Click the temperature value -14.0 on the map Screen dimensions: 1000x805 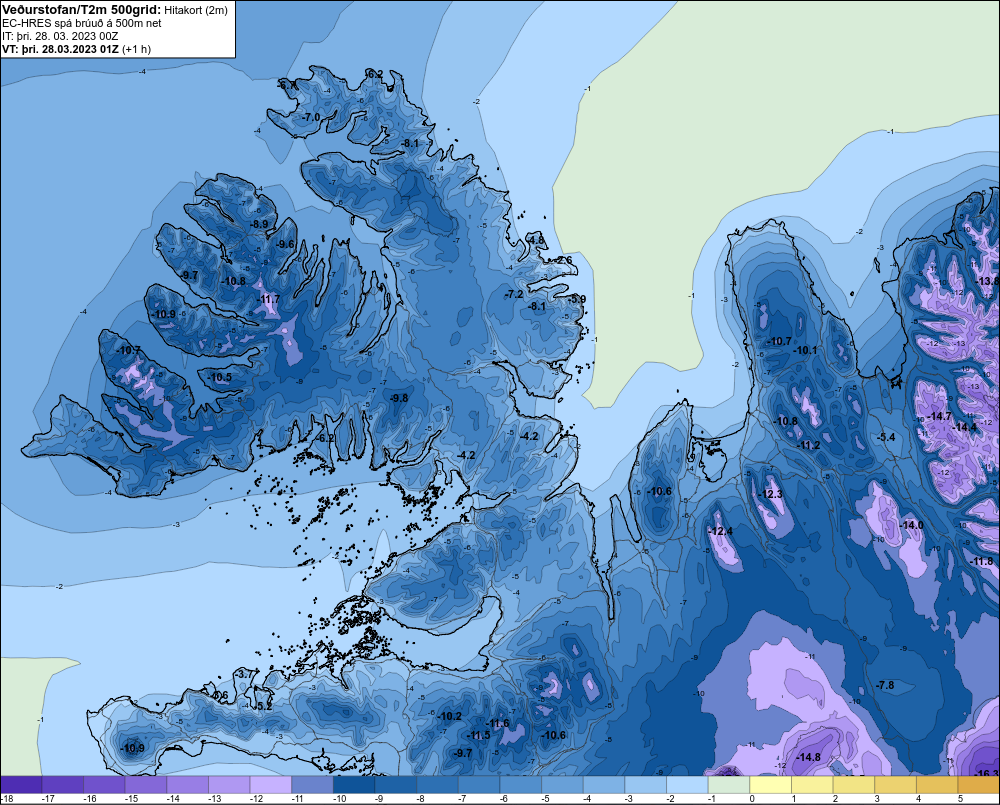point(911,525)
